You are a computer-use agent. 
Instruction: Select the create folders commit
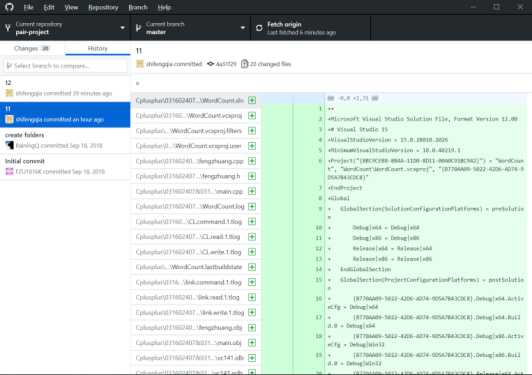pyautogui.click(x=65, y=140)
